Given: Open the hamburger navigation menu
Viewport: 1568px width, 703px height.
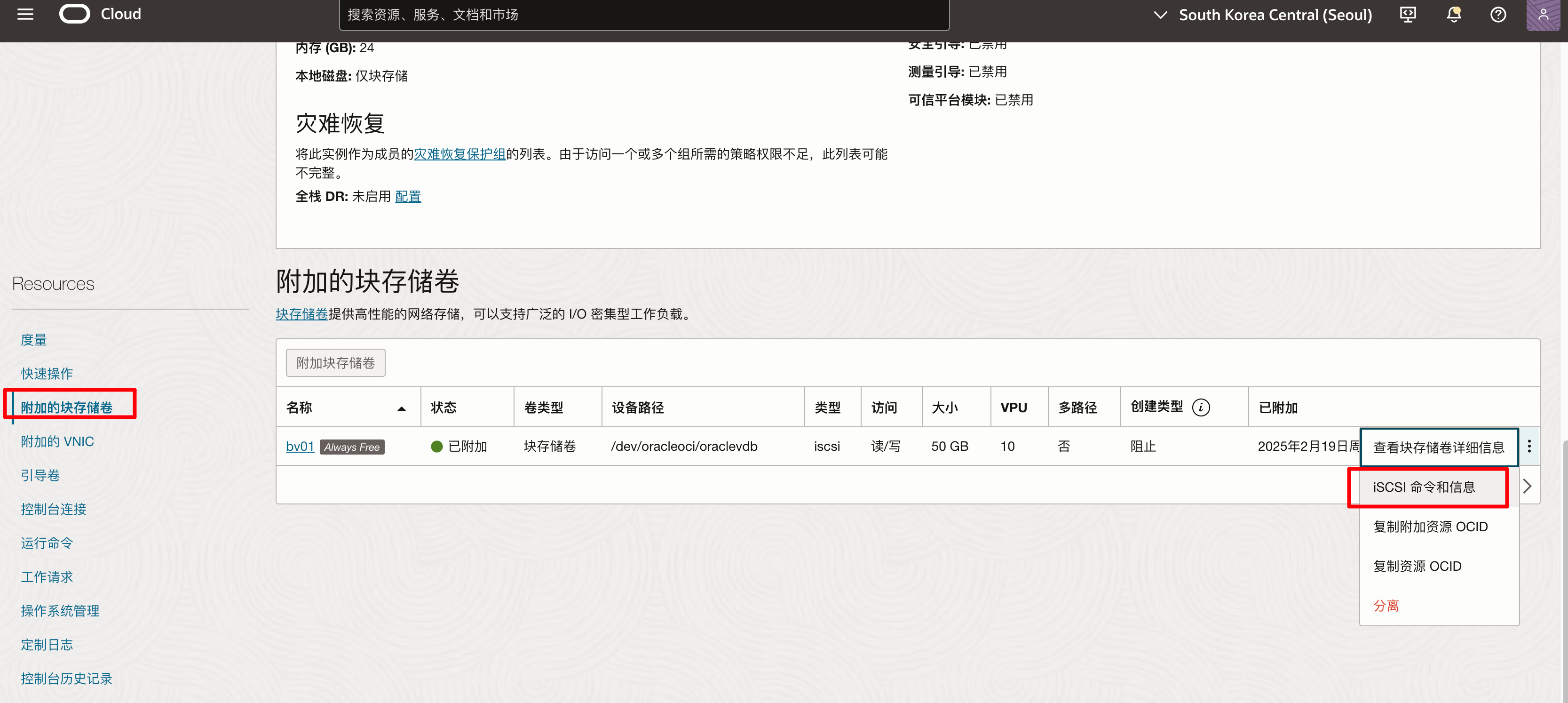Looking at the screenshot, I should point(25,14).
